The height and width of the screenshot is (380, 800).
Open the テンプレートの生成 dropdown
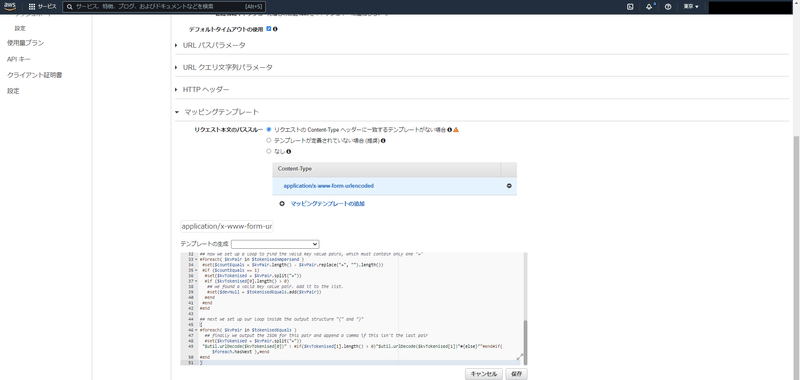pos(275,244)
